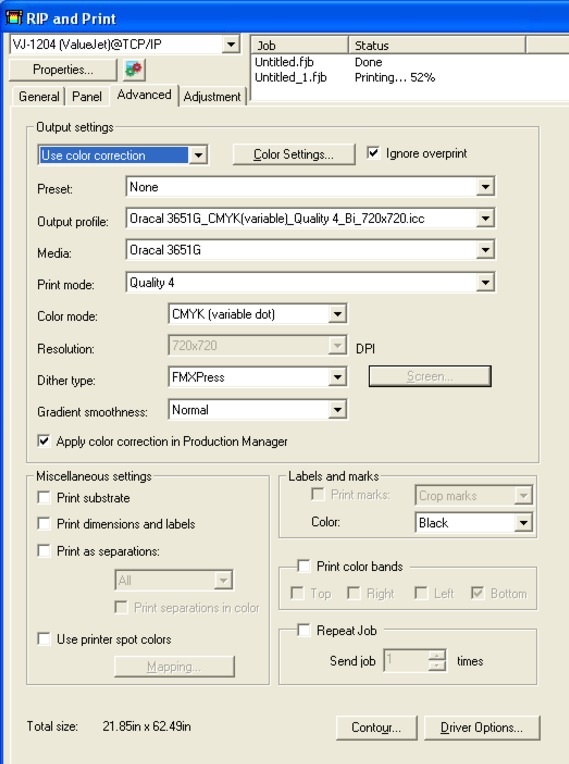
Task: Open Driver Options...
Action: (482, 727)
